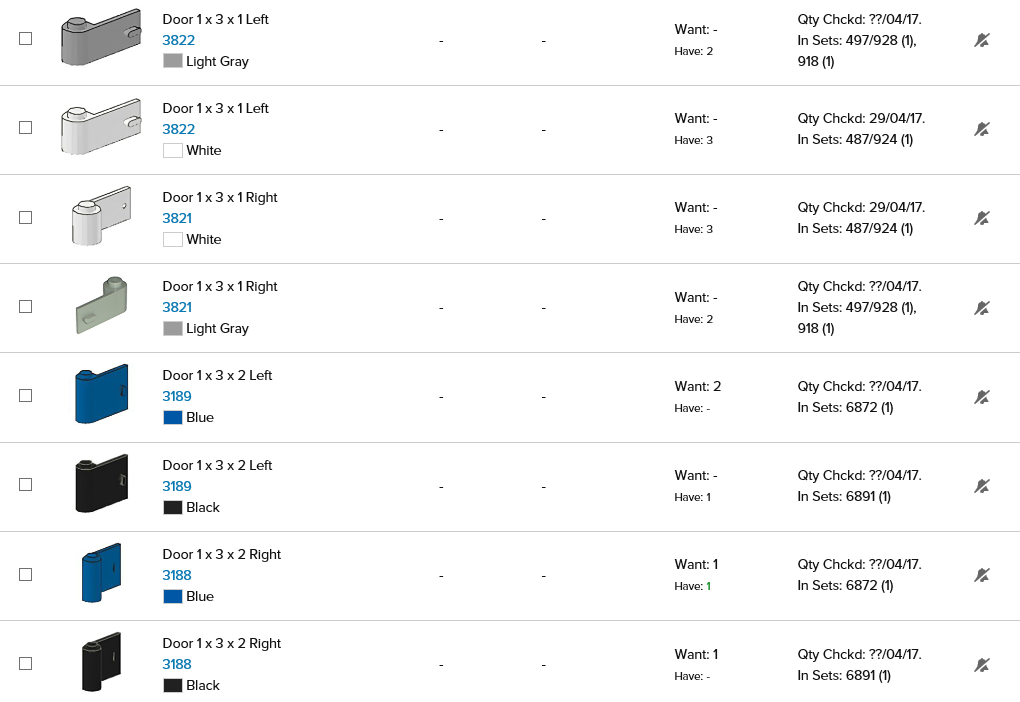Tick the White Door 1x3x1 Right checkbox
1020x702 pixels.
tap(26, 217)
